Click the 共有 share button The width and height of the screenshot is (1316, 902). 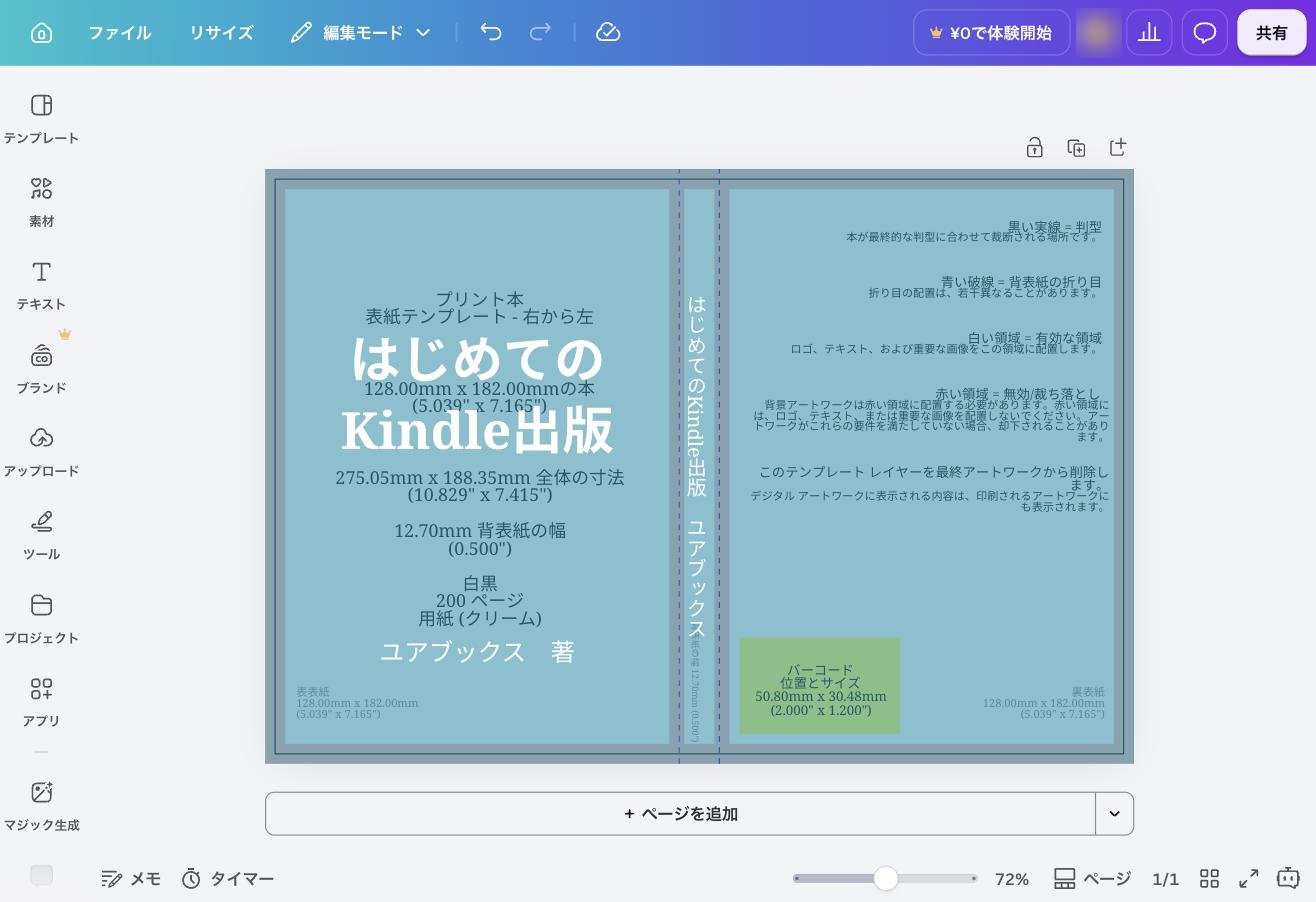tap(1272, 33)
